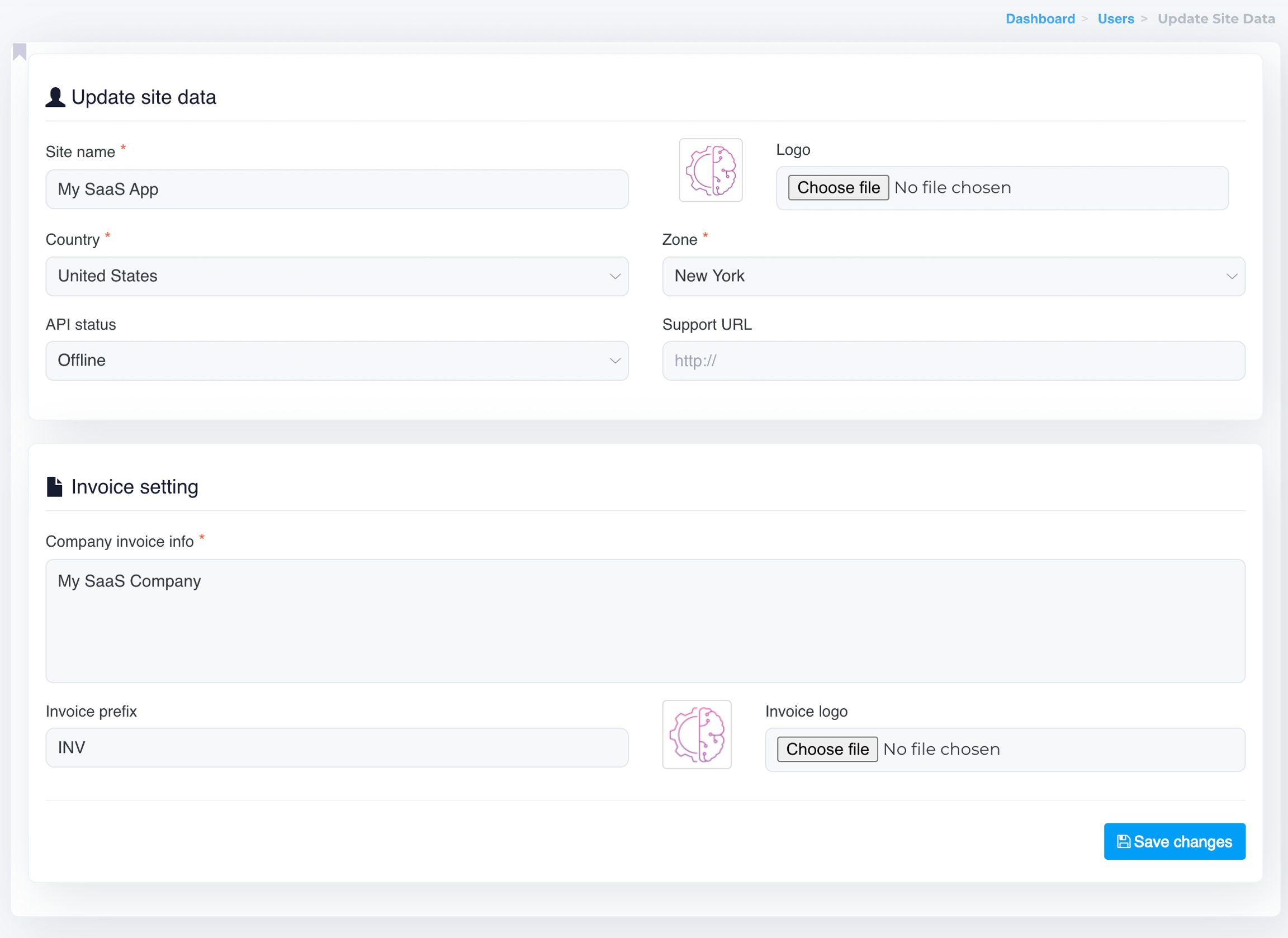Open Users breadcrumb link
1288x938 pixels.
pyautogui.click(x=1115, y=19)
